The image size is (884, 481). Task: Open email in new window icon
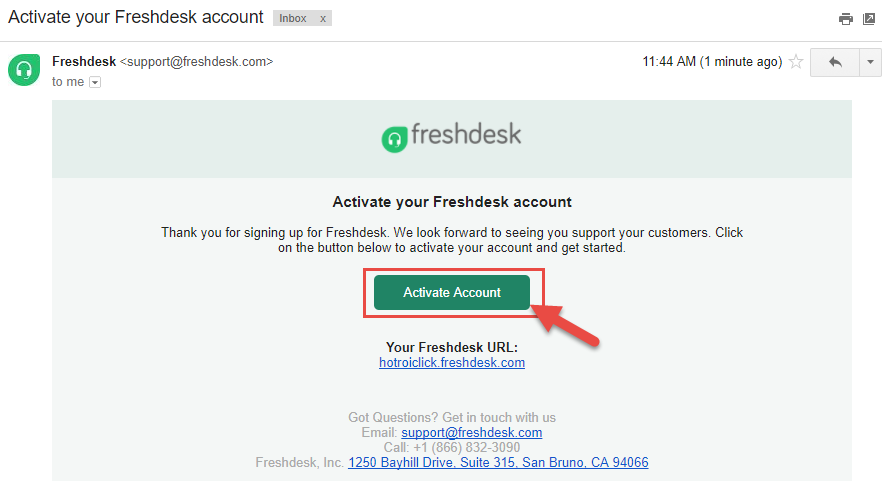(x=869, y=19)
